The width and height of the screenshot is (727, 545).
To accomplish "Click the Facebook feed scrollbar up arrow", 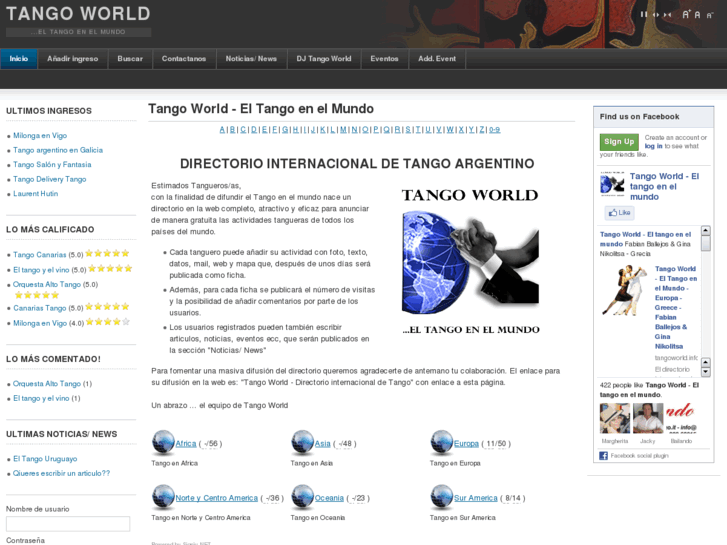I will click(706, 230).
